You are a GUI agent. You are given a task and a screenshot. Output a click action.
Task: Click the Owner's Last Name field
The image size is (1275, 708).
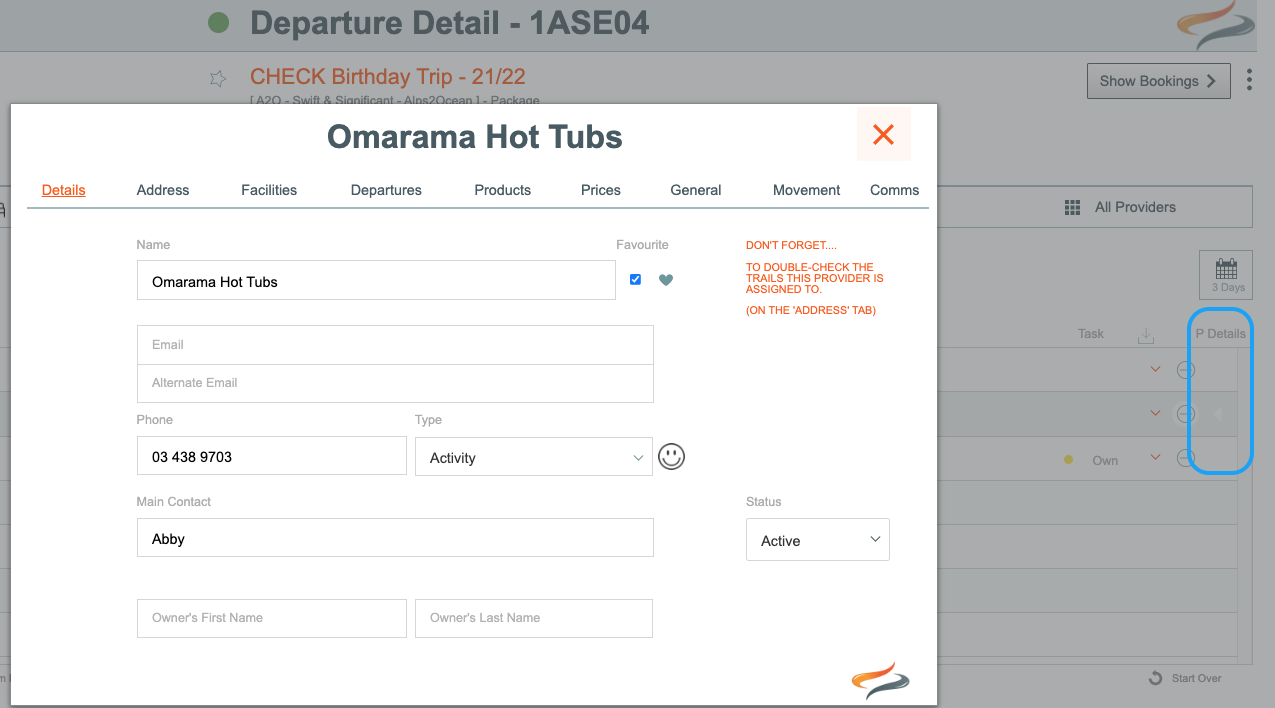pyautogui.click(x=534, y=618)
